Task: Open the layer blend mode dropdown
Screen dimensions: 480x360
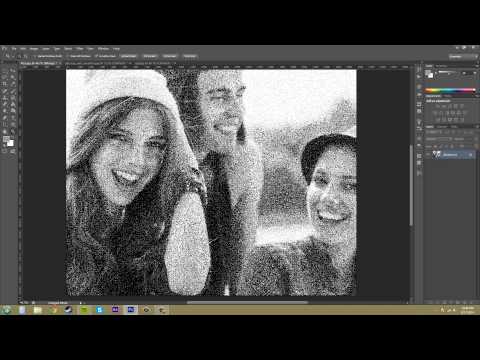Action: coord(439,139)
